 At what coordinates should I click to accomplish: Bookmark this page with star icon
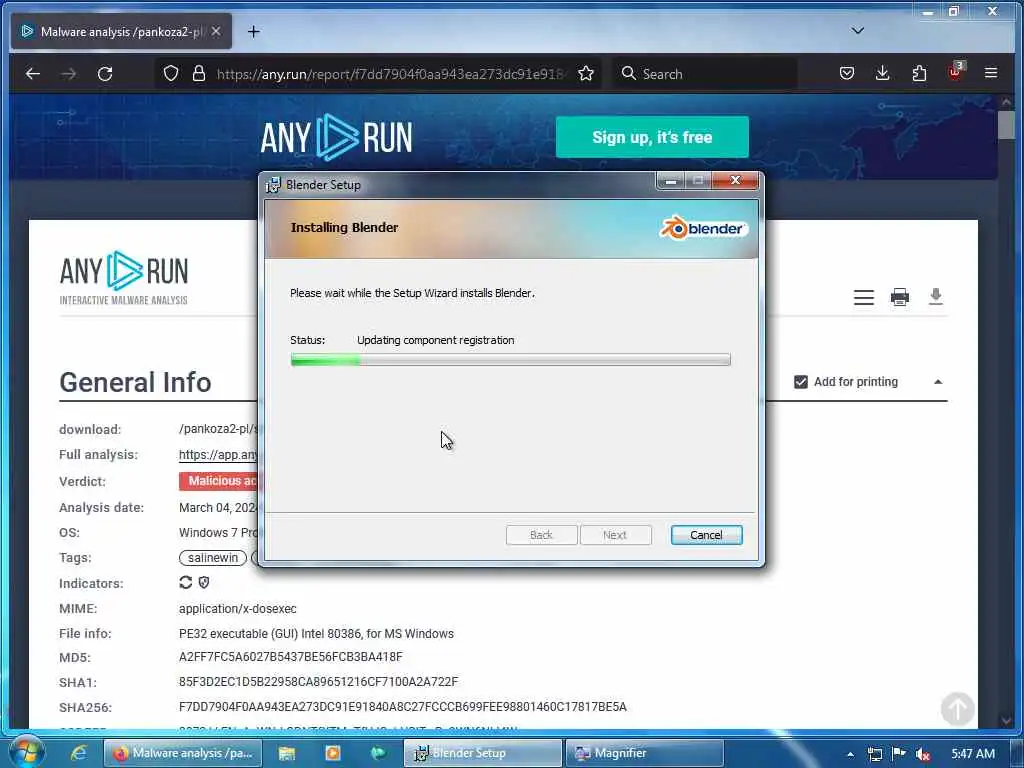coord(586,73)
